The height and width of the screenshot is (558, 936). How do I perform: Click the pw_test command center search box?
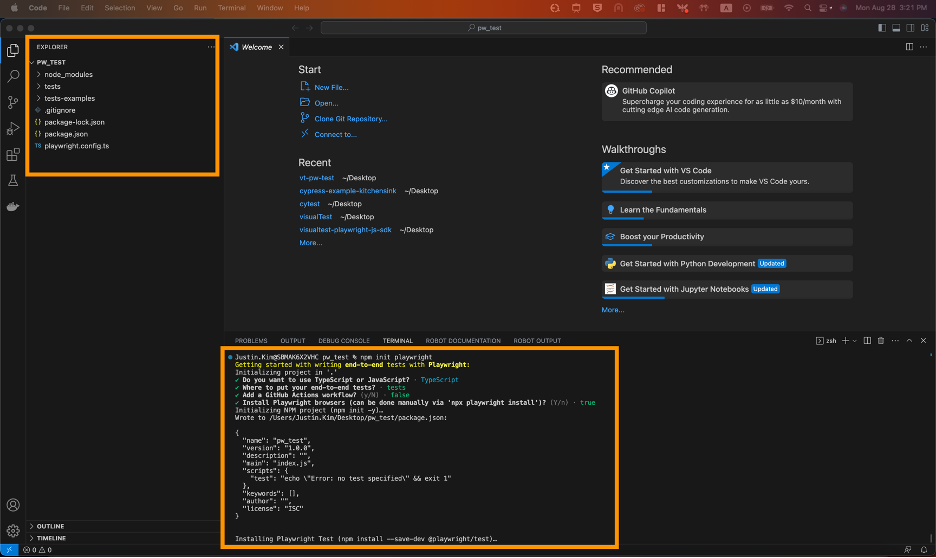pos(484,28)
